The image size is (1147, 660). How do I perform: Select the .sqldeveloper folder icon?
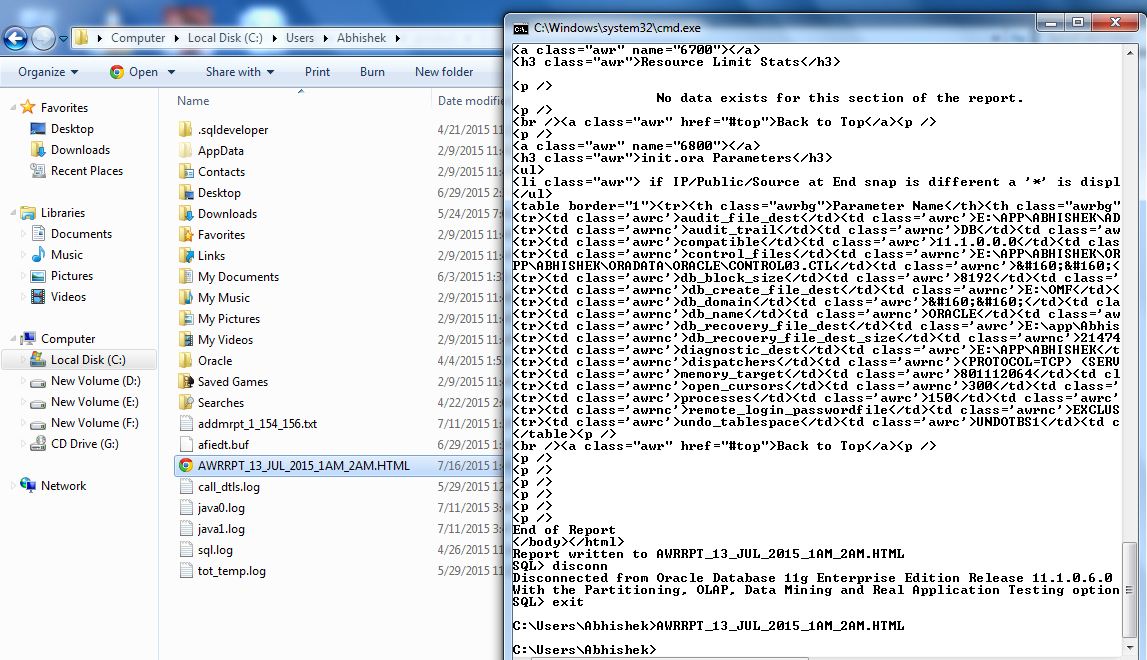(186, 130)
